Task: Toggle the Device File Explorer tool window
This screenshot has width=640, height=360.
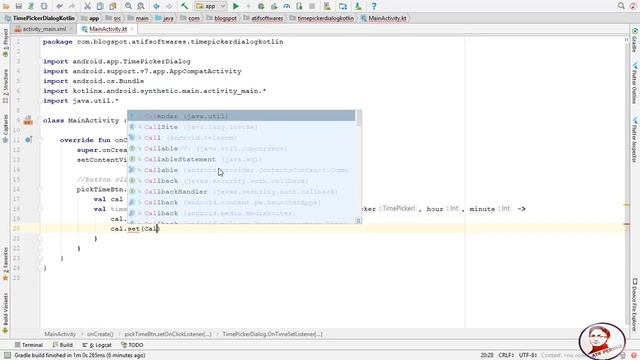Action: click(635, 304)
